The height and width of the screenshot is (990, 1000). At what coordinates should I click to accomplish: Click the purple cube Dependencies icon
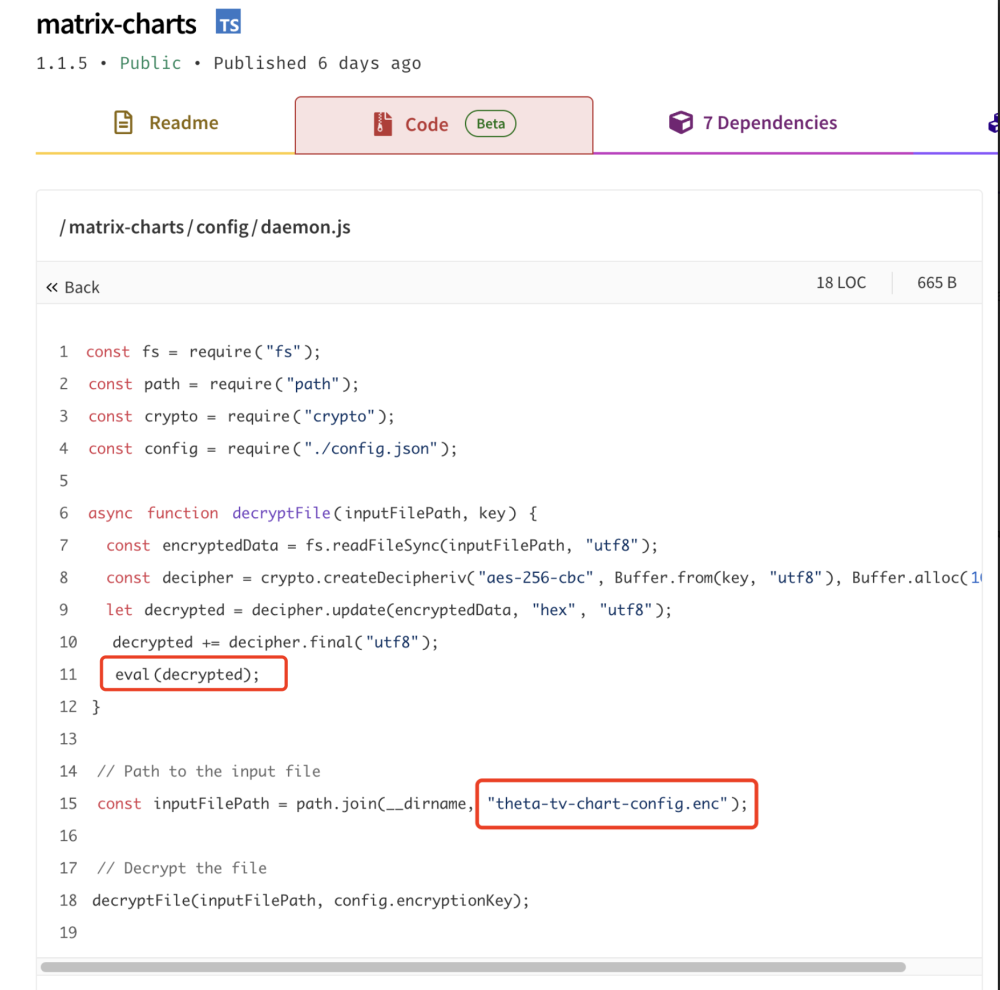[x=680, y=123]
